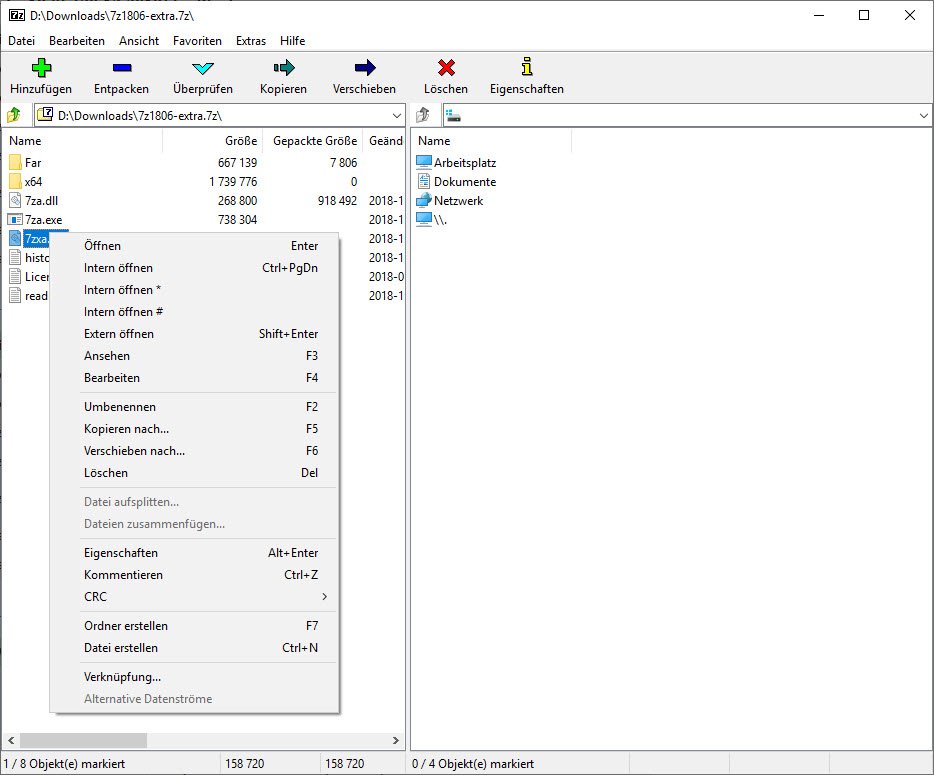Select Kommentieren
Screen dimensions: 934x775
[195, 574]
